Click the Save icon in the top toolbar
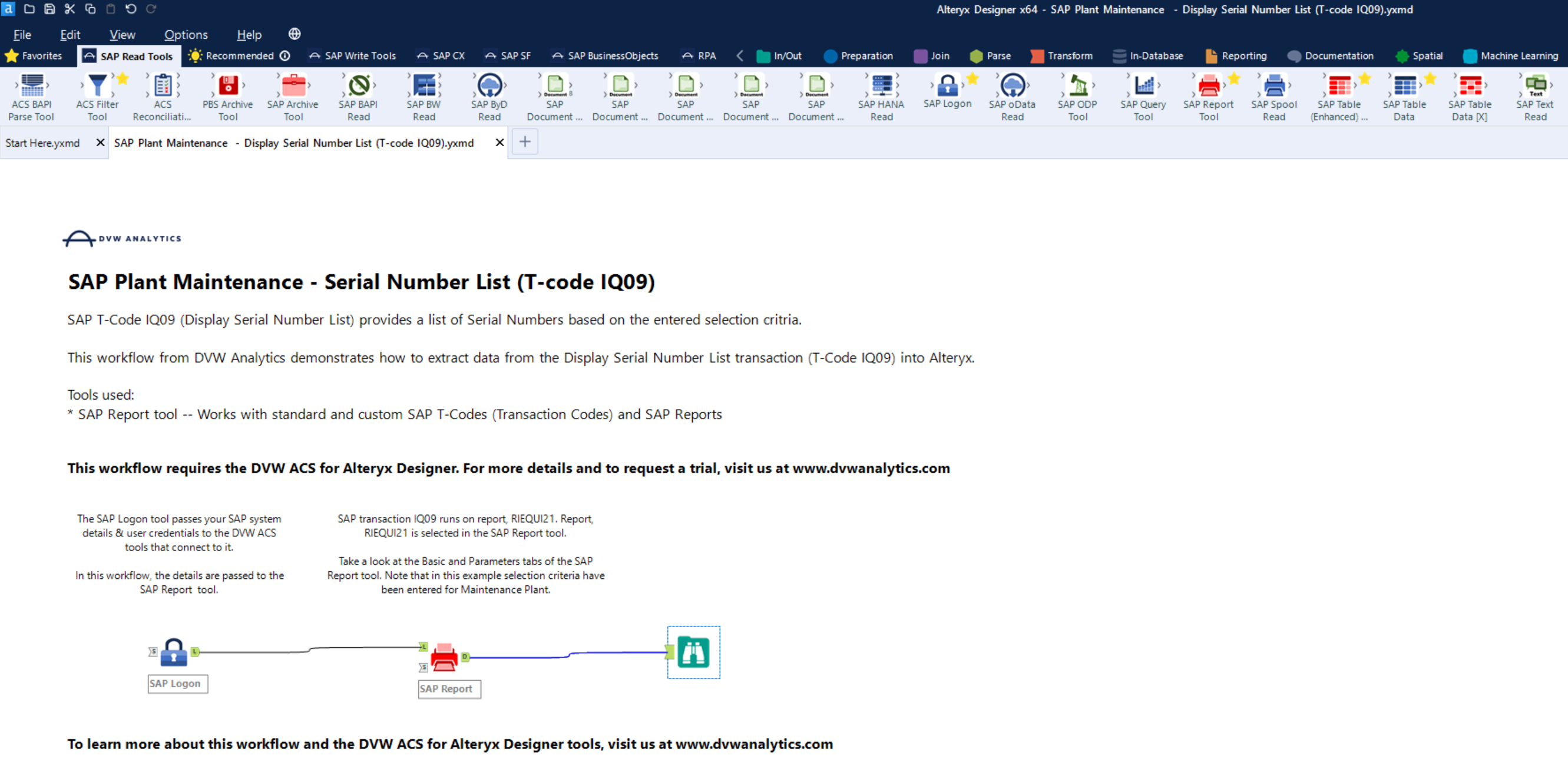Viewport: 1568px width, 768px height. click(x=49, y=9)
